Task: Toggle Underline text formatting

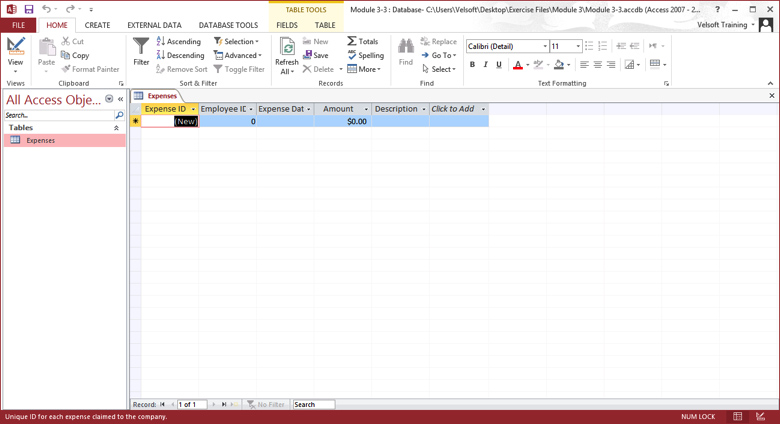Action: (x=499, y=65)
